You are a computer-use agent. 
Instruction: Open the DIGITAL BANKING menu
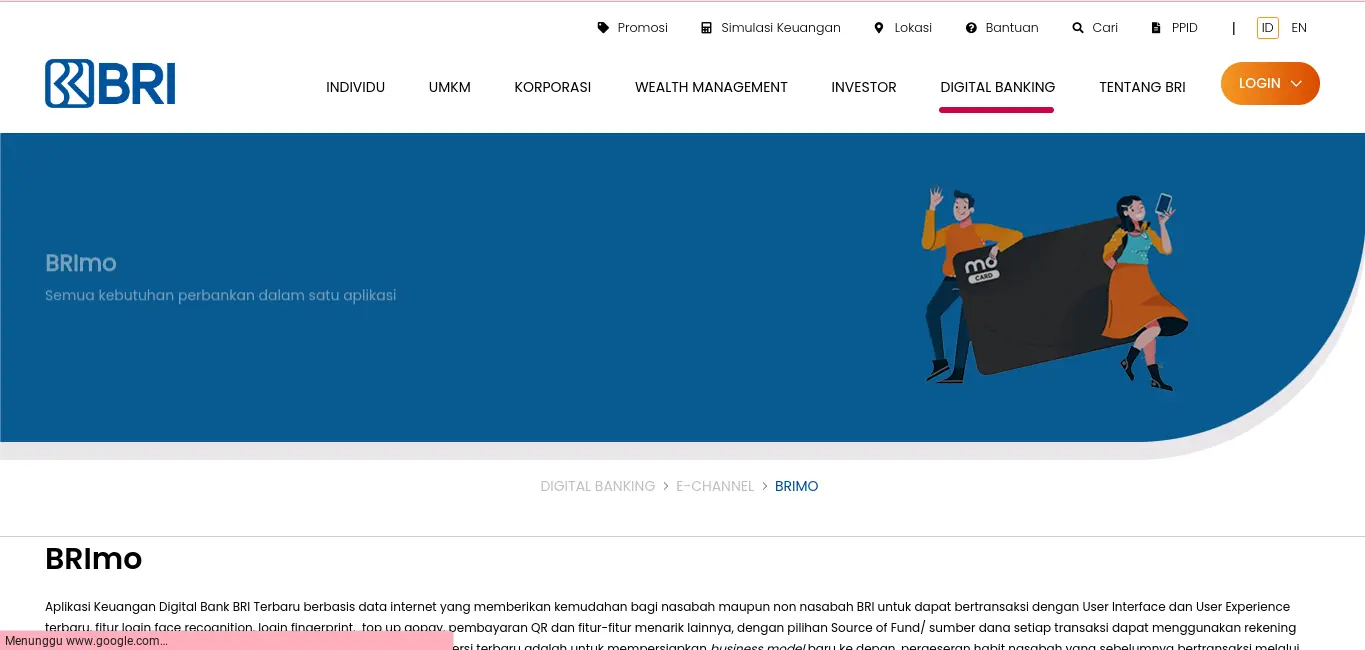(x=998, y=87)
